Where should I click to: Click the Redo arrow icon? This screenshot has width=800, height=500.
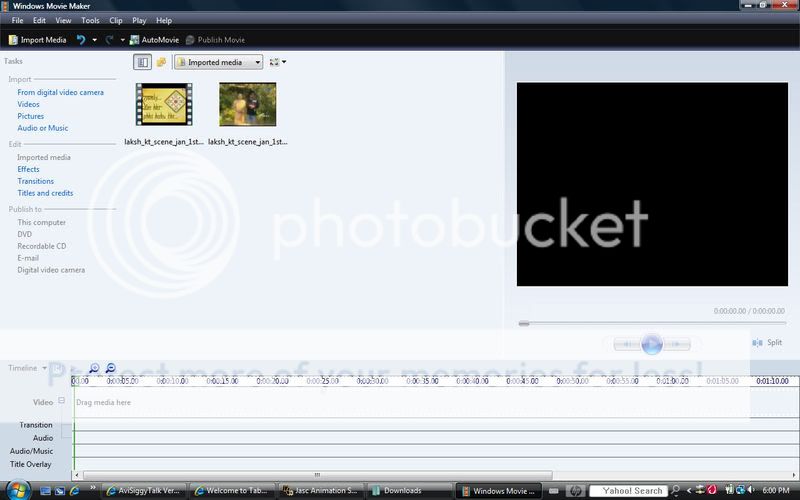pos(109,40)
